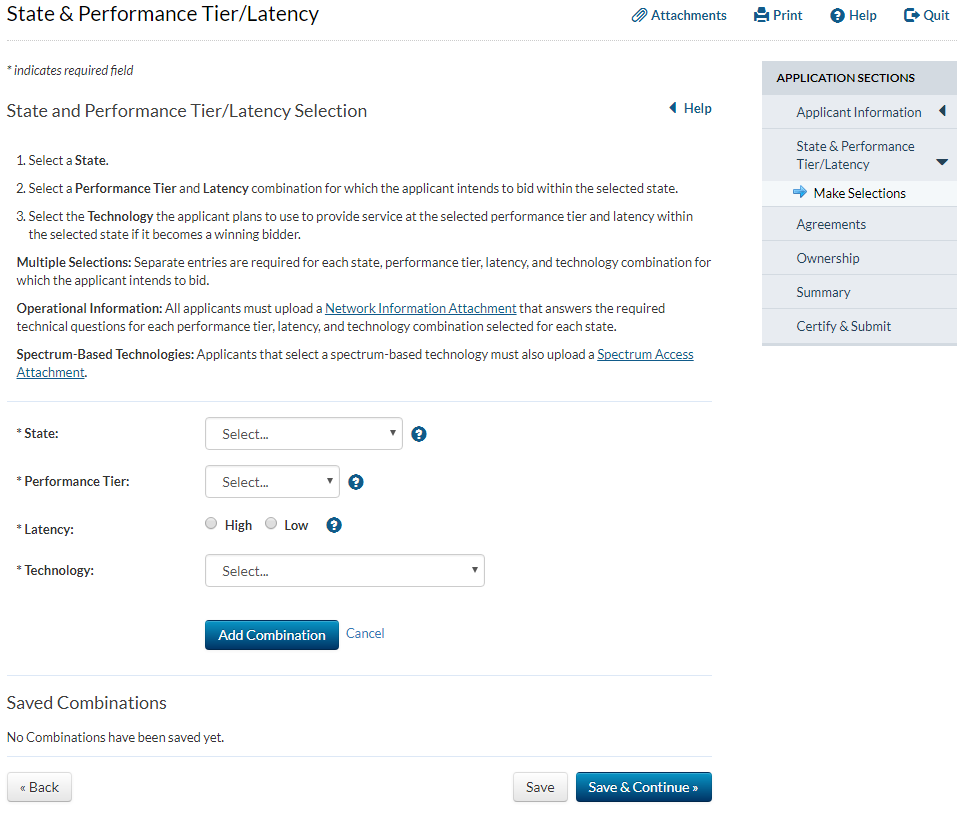The height and width of the screenshot is (819, 965).
Task: Click the section Help arrow icon
Action: click(x=673, y=108)
